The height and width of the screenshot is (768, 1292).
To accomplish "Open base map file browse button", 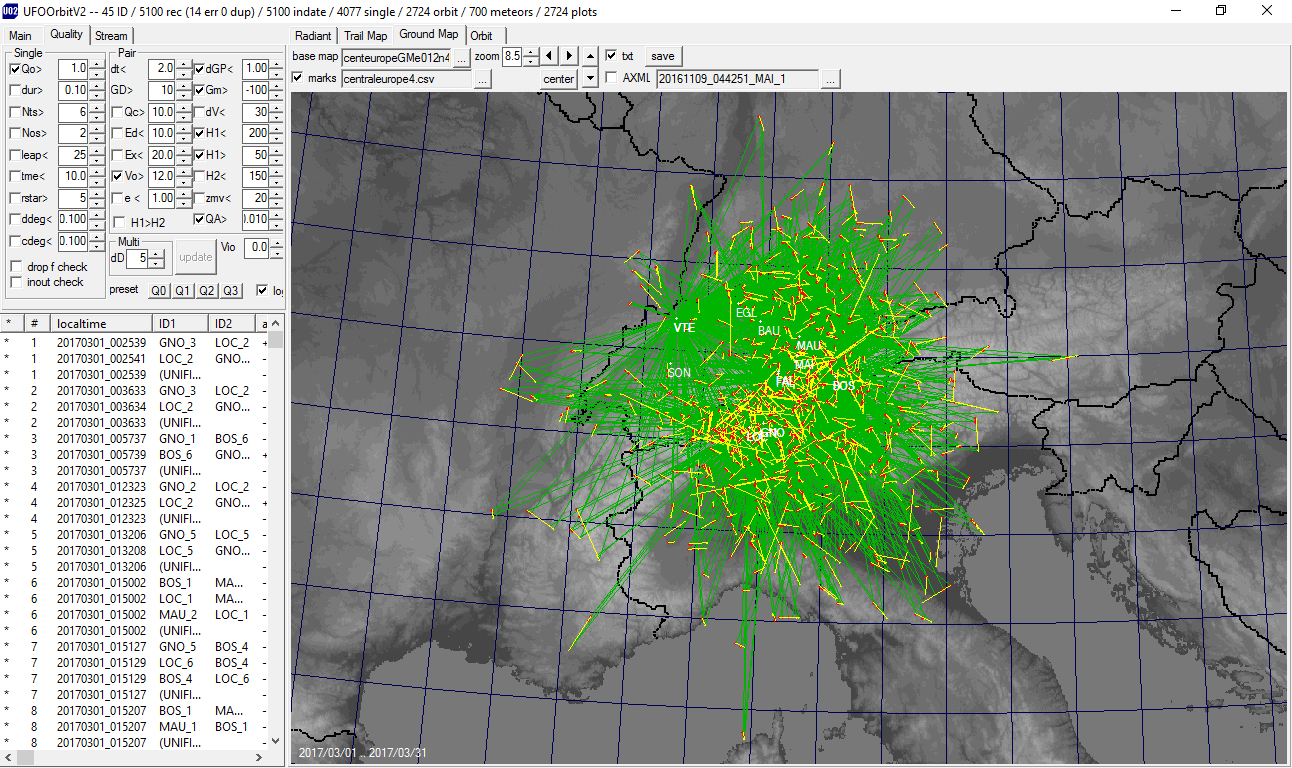I will (461, 58).
